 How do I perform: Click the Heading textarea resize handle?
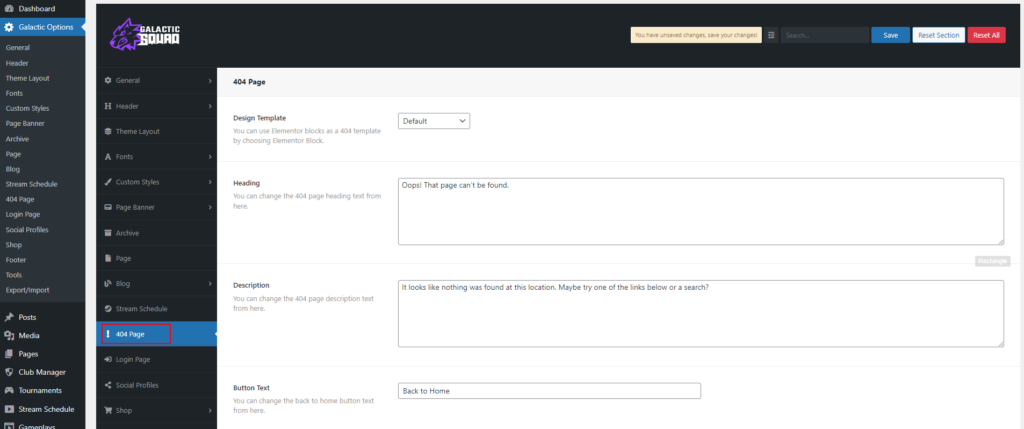click(1000, 241)
